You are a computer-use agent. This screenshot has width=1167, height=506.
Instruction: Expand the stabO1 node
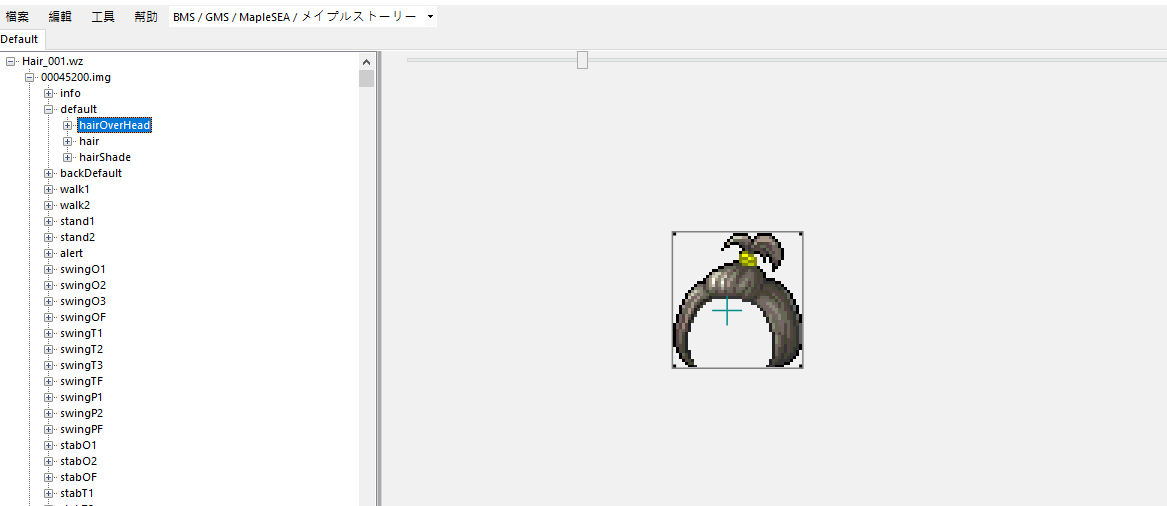tap(48, 445)
